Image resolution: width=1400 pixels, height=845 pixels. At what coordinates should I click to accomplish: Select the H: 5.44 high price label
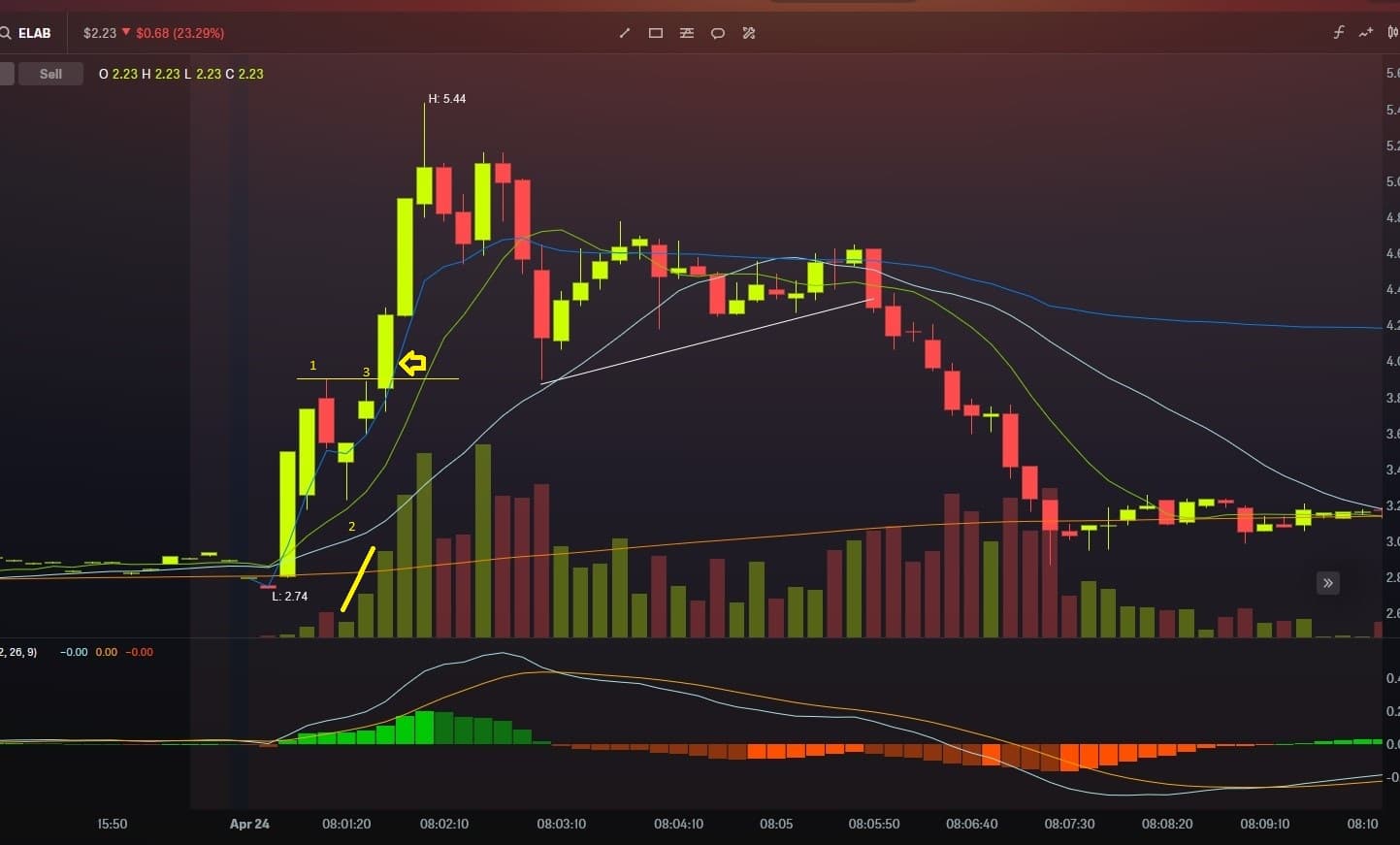tap(447, 99)
